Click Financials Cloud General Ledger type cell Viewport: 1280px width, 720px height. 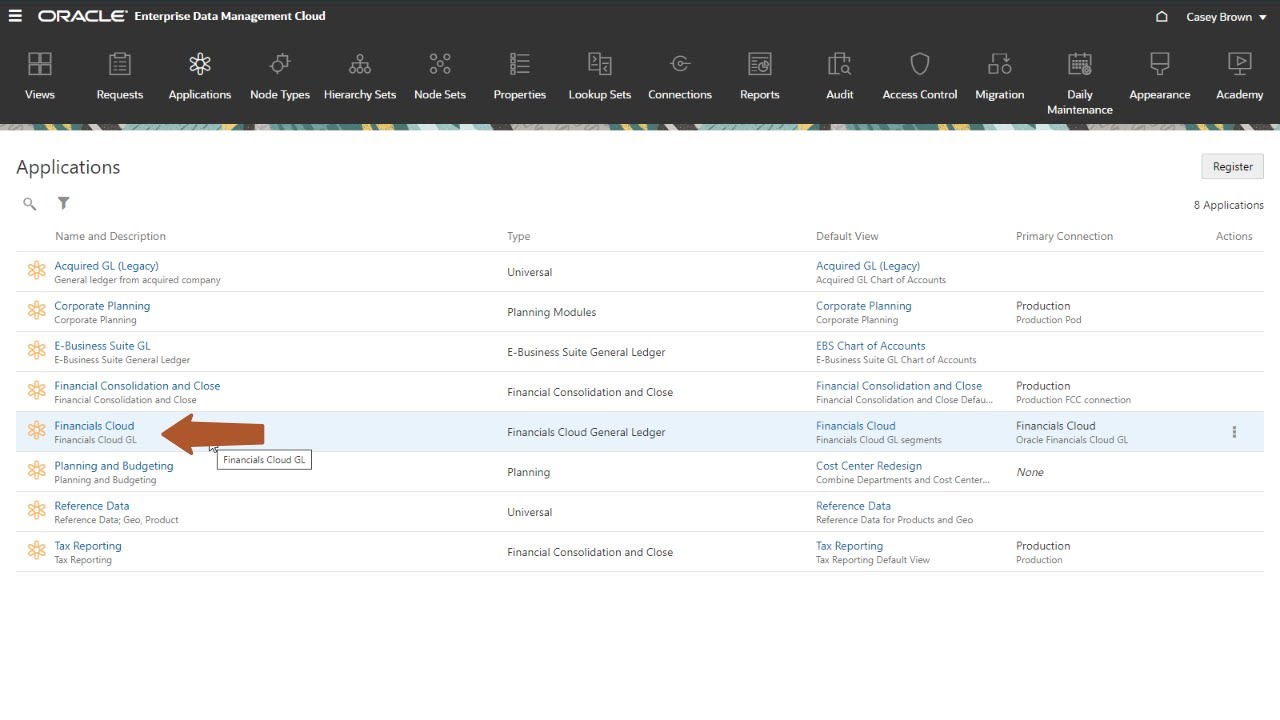(586, 432)
